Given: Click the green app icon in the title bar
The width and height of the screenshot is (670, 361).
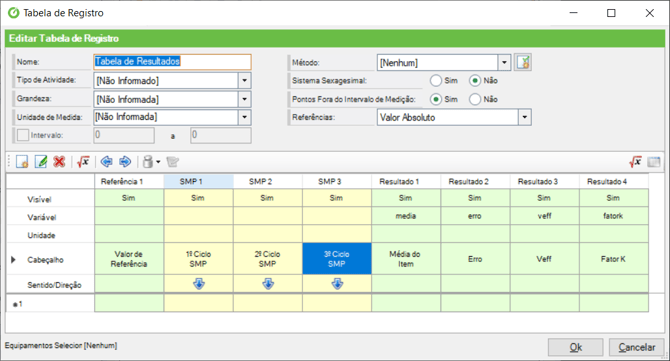Looking at the screenshot, I should 14,13.
